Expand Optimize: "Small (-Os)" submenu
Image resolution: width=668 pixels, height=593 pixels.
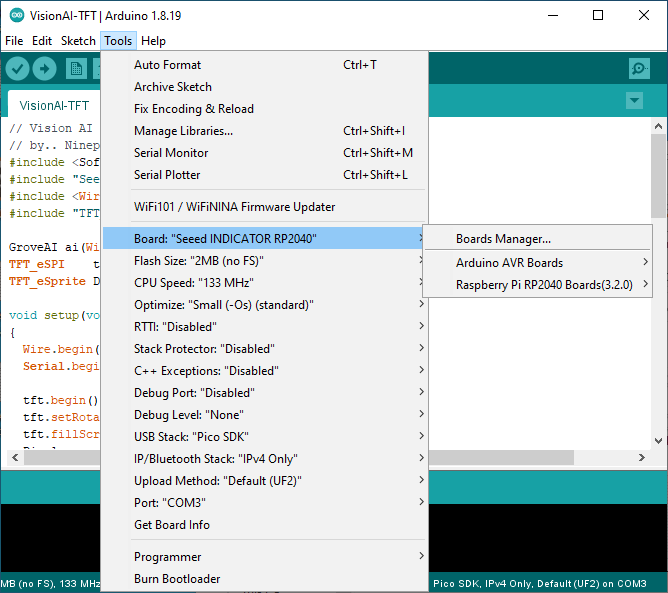[265, 305]
